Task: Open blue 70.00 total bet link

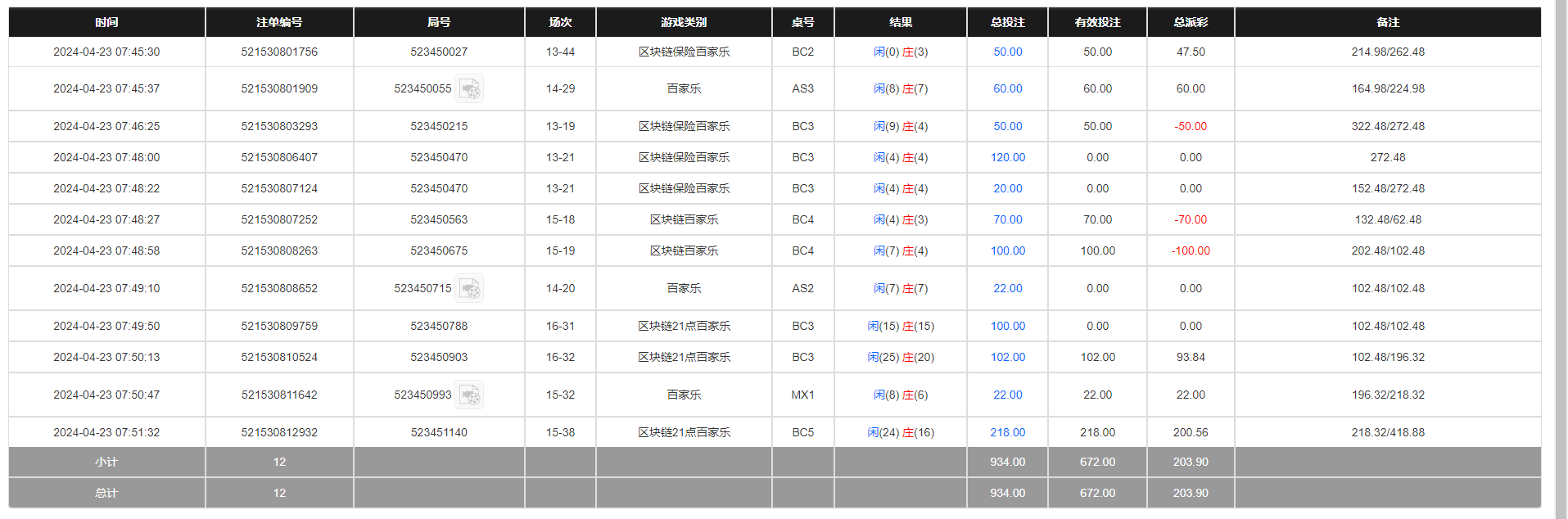Action: (x=1007, y=219)
